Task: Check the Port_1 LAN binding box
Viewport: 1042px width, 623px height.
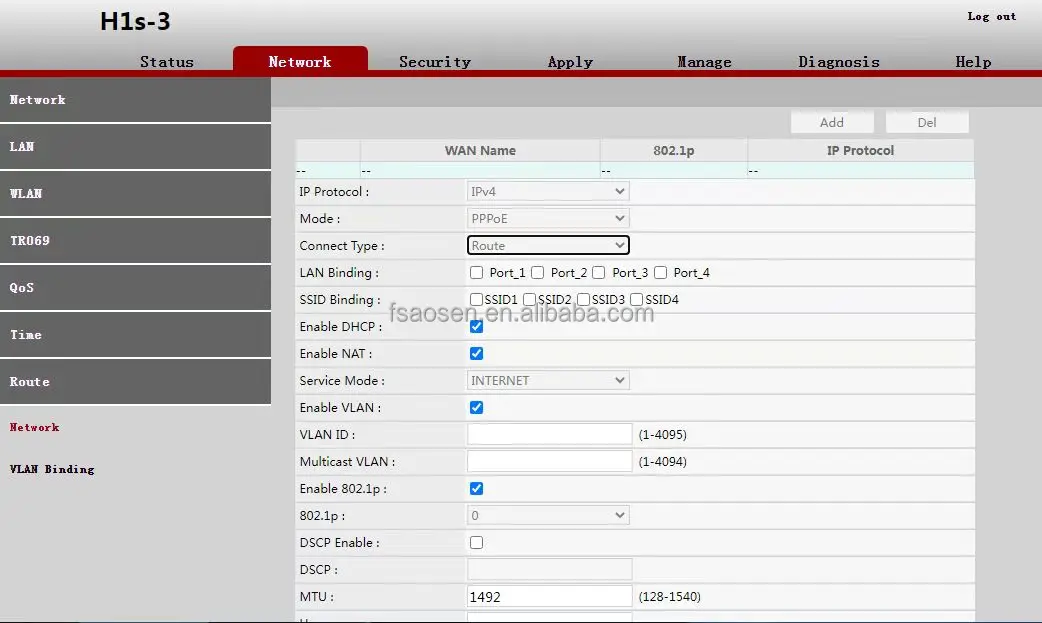Action: [477, 272]
